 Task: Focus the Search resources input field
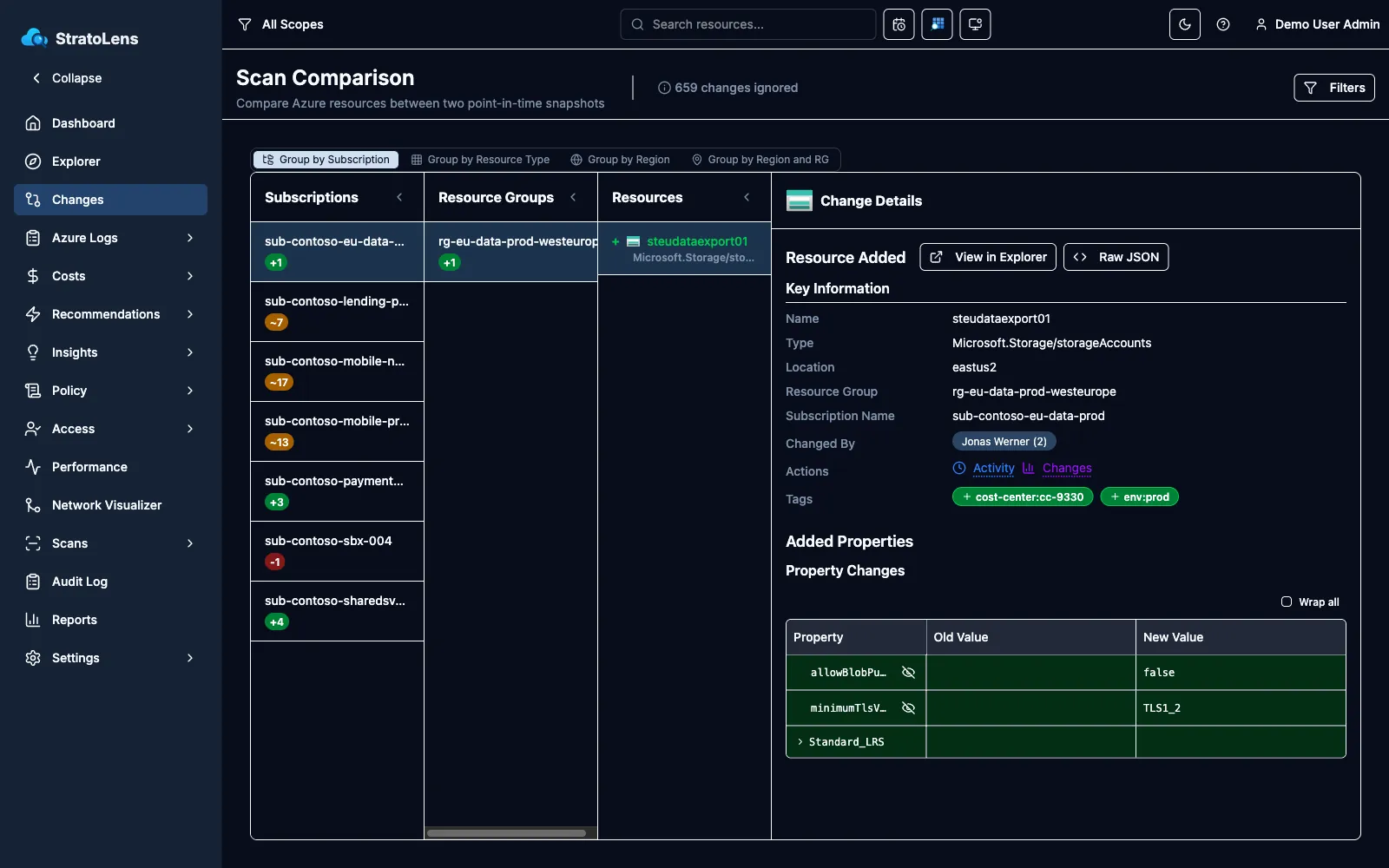[748, 24]
